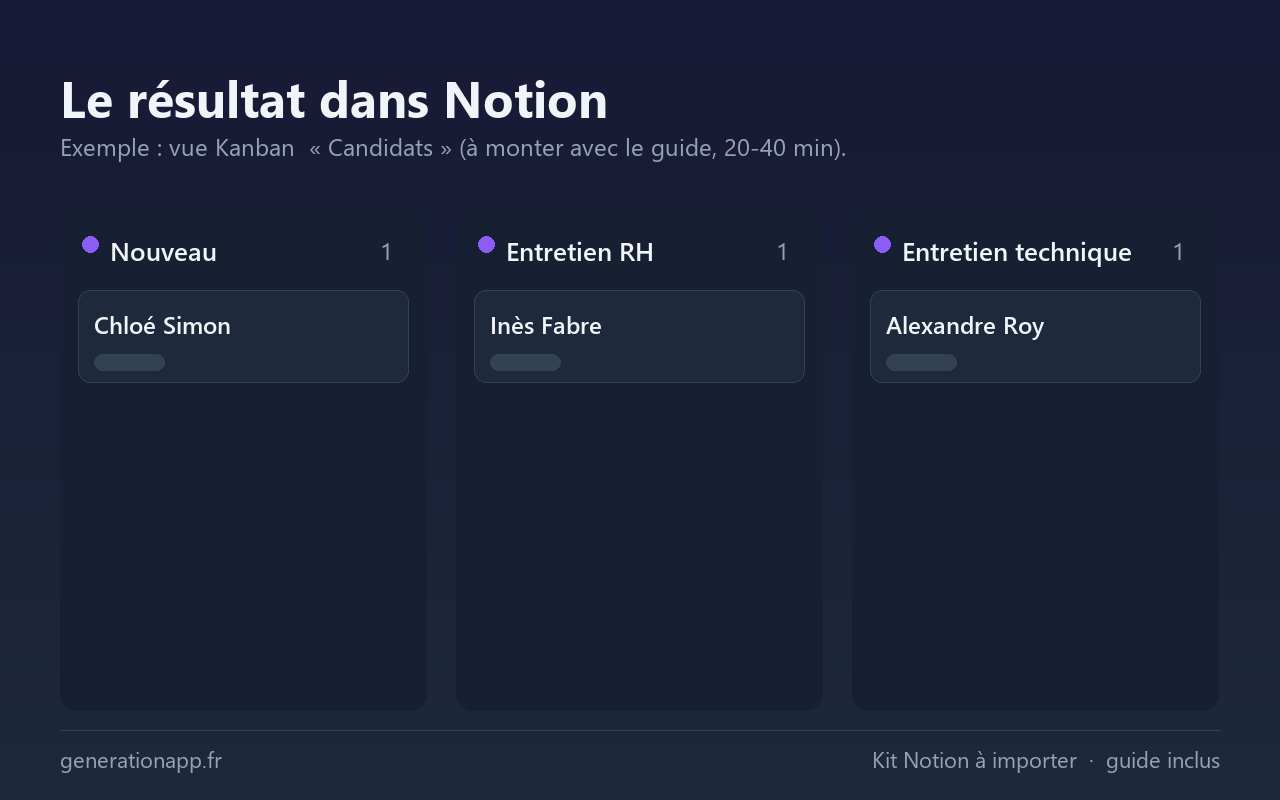The height and width of the screenshot is (800, 1280).
Task: Click the Kit Notion à importer text
Action: pos(974,761)
